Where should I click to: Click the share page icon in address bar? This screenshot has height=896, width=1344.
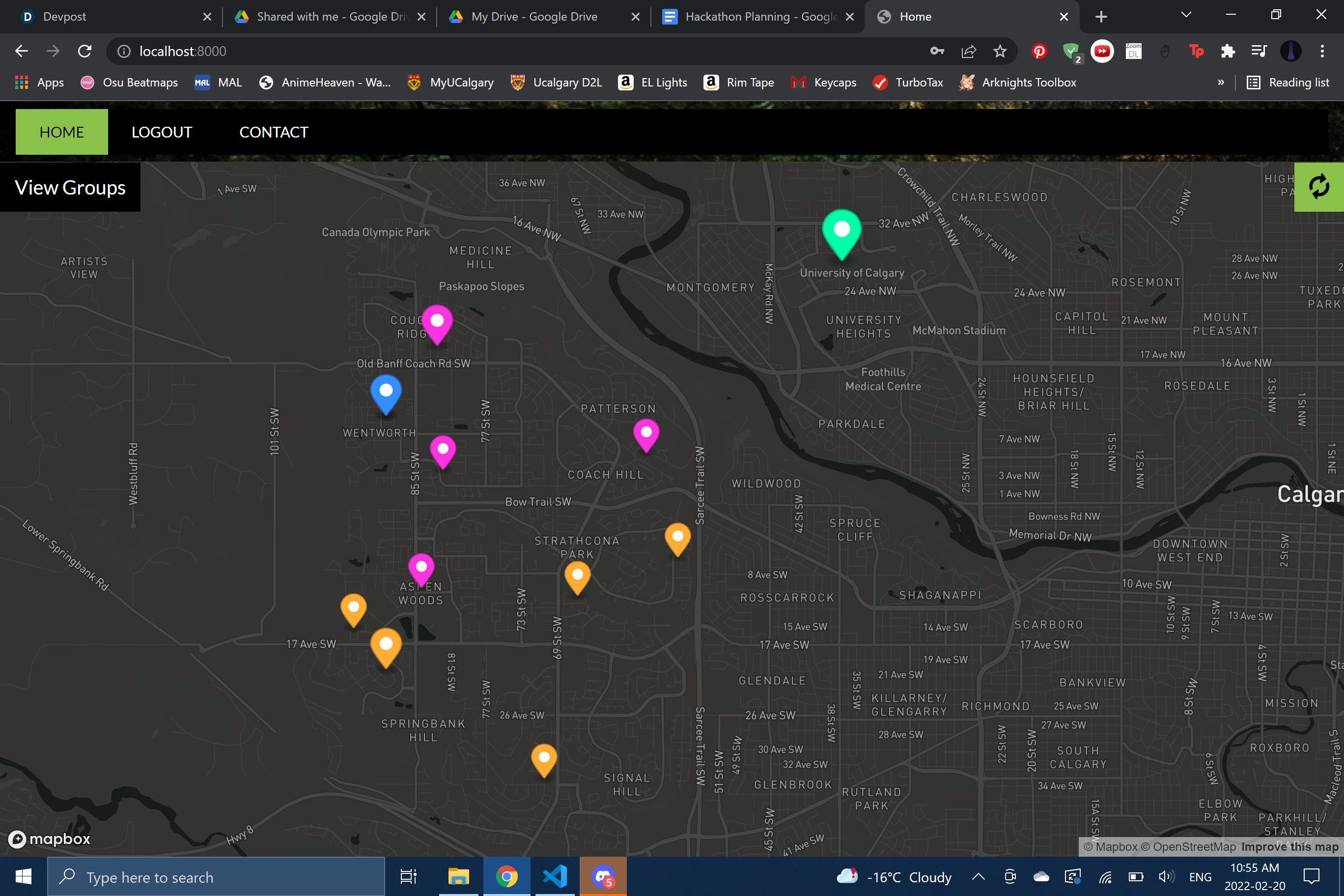969,52
